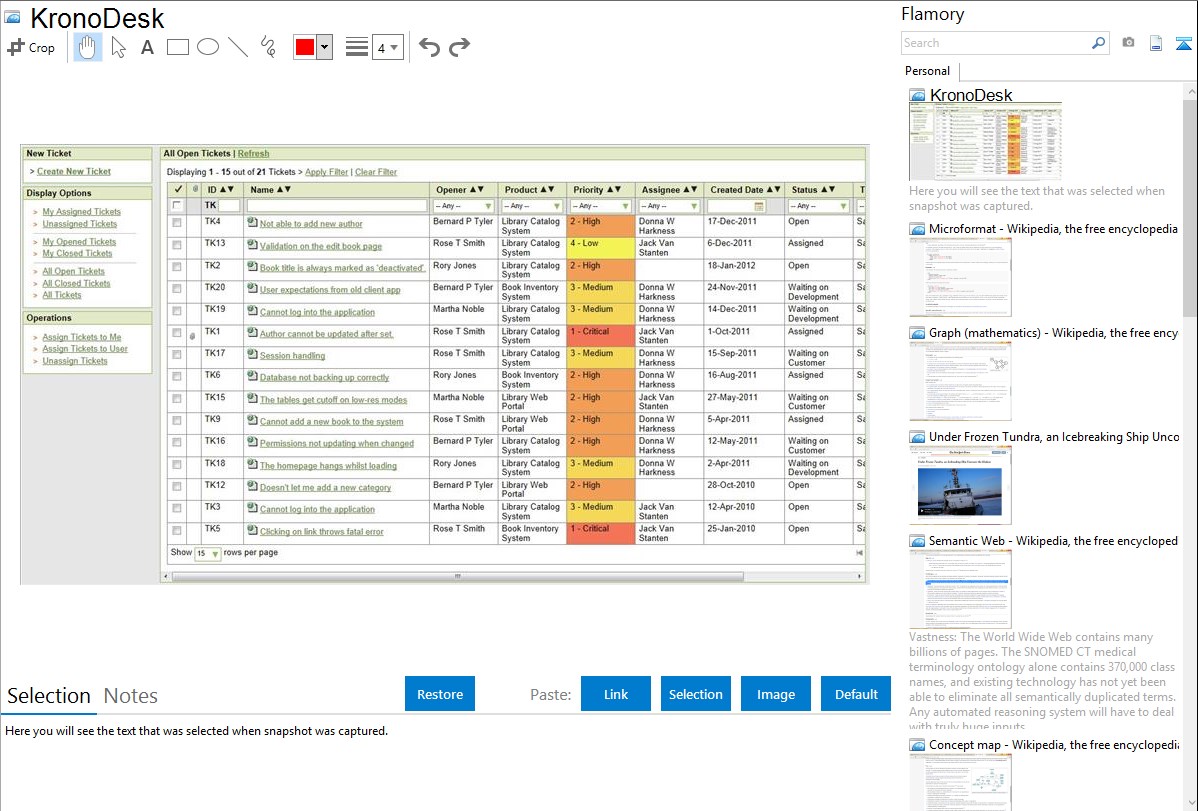Click the Paste Link button
This screenshot has height=811, width=1198.
pos(616,694)
